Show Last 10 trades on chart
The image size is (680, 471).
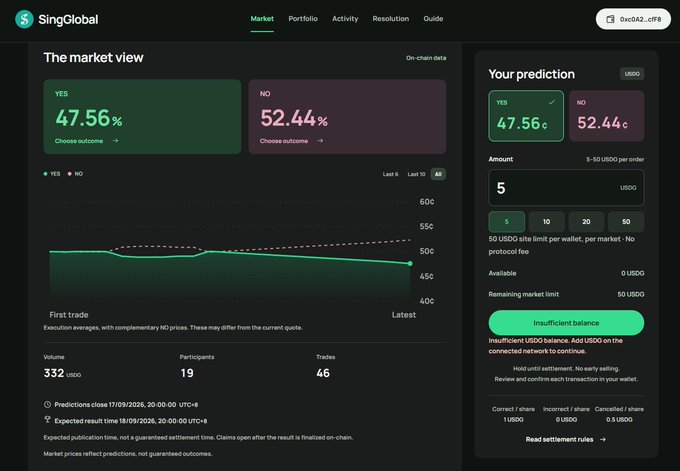pos(416,174)
